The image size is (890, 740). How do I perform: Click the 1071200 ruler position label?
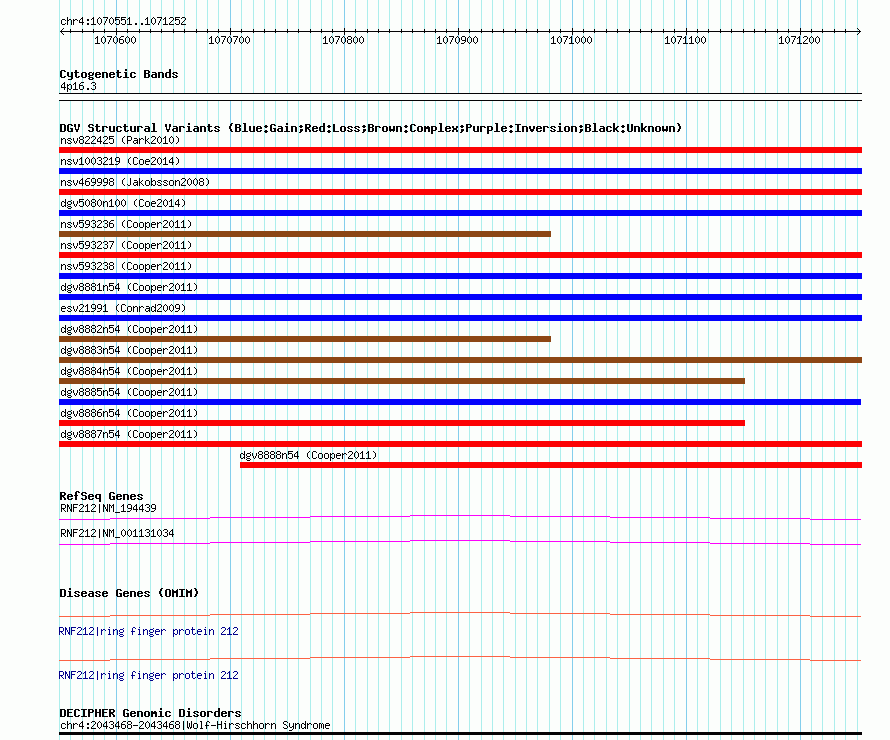tap(800, 40)
